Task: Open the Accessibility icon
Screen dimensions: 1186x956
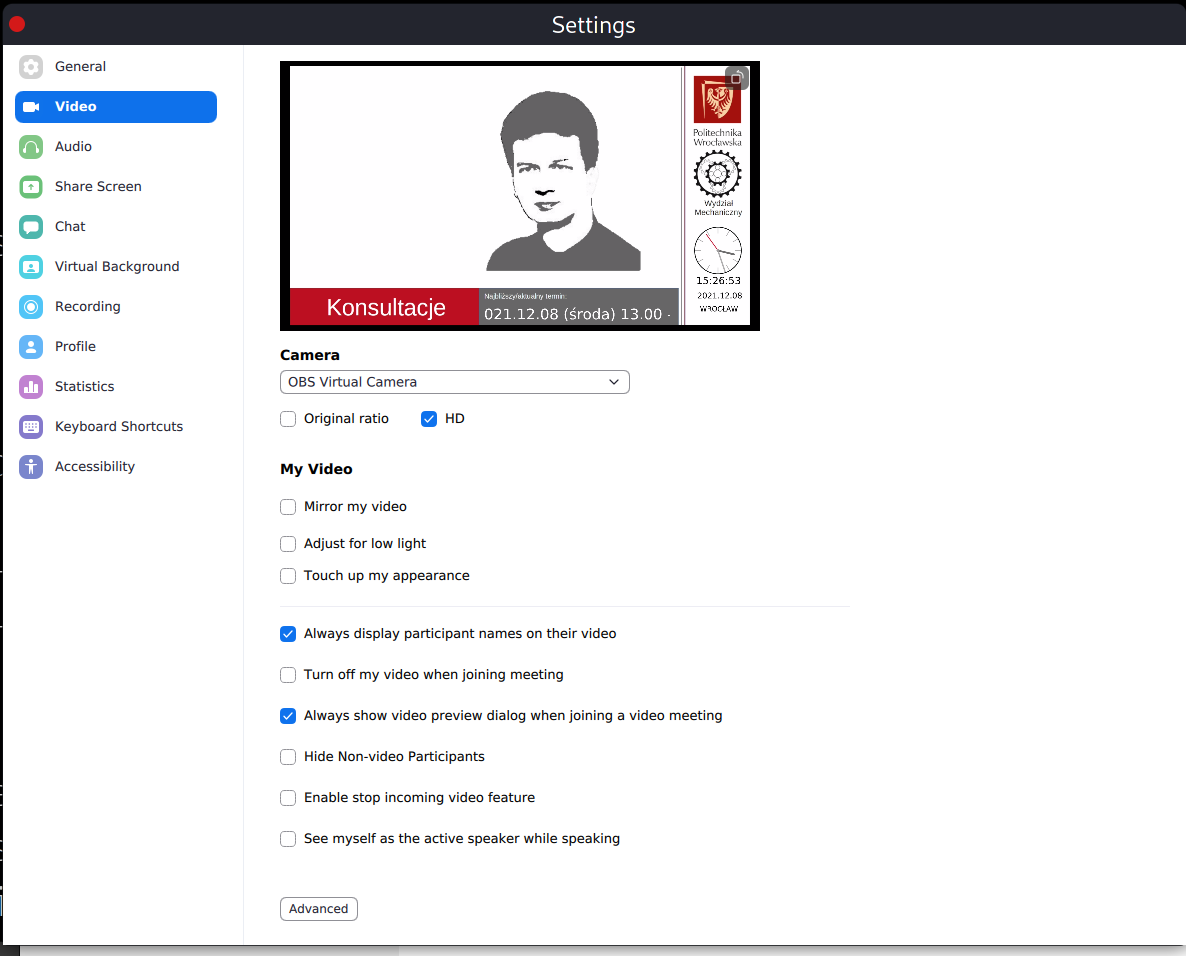Action: [31, 467]
